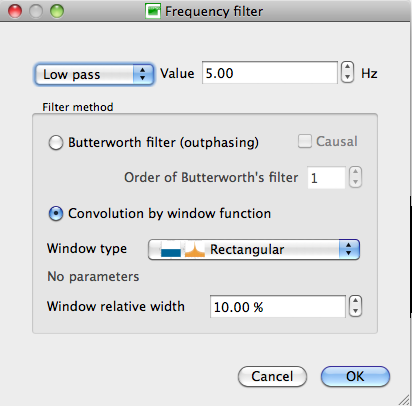
Task: Select the Butterworth filter (outphasing) radio button
Action: (56, 143)
